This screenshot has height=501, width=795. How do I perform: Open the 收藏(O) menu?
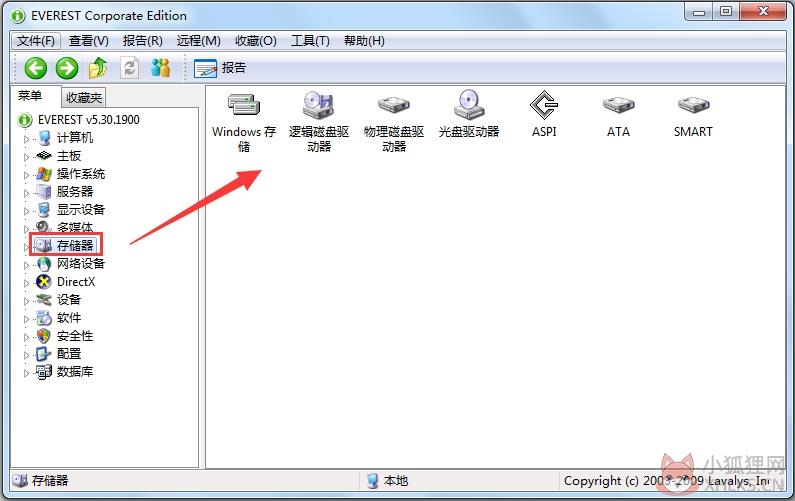point(256,41)
